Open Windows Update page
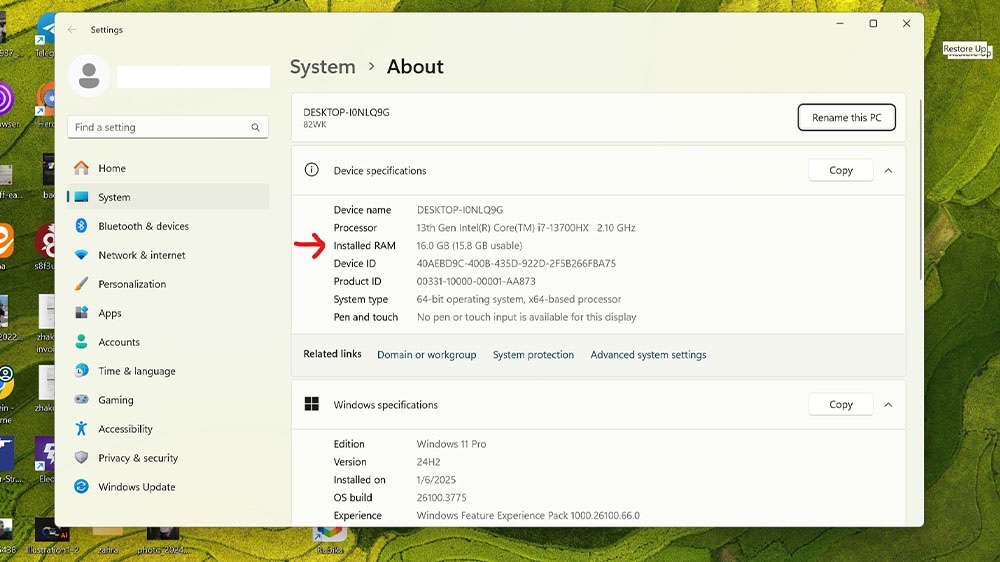This screenshot has height=562, width=1000. pos(168,487)
